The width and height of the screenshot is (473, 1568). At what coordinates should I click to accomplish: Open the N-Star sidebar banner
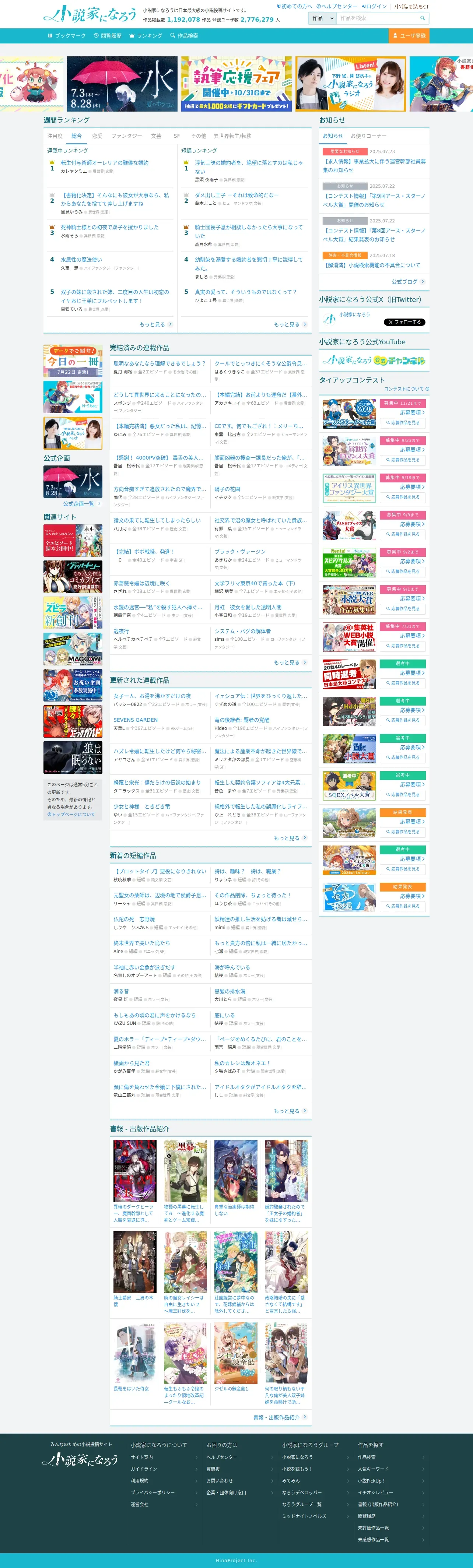pos(73,397)
